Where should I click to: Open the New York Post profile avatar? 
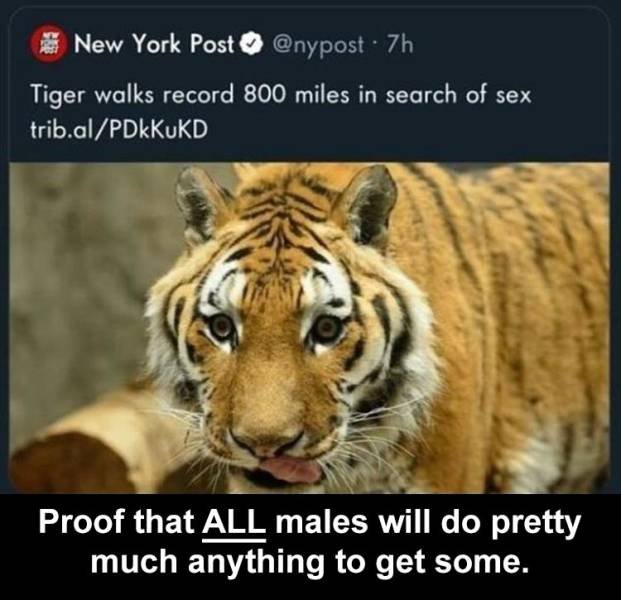49,43
